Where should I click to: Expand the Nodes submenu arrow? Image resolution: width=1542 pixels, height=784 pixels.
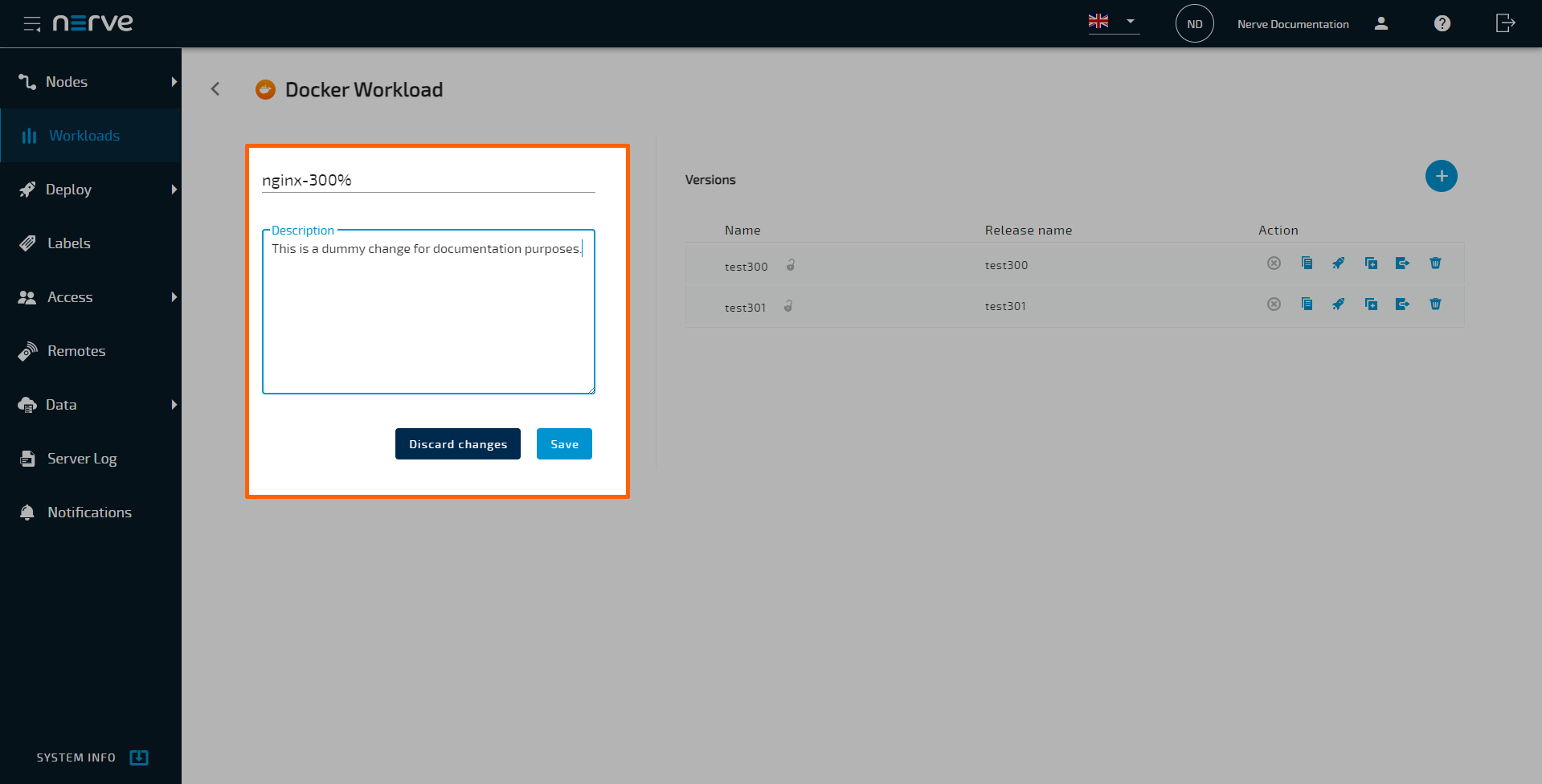coord(174,82)
